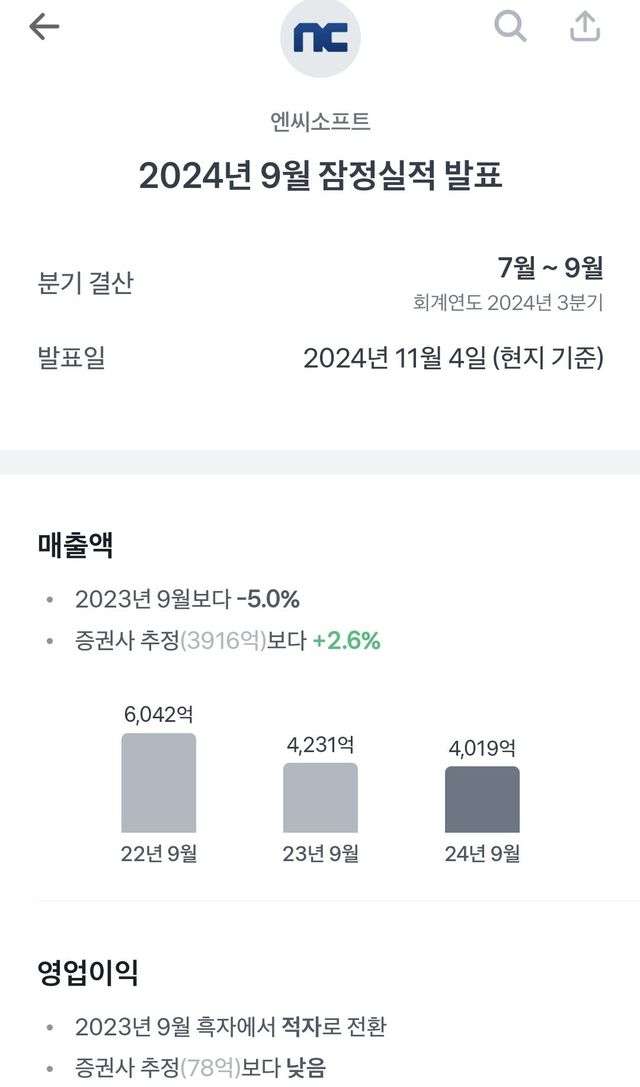This screenshot has width=640, height=1087.
Task: Tap the 발표일 date value
Action: [453, 358]
